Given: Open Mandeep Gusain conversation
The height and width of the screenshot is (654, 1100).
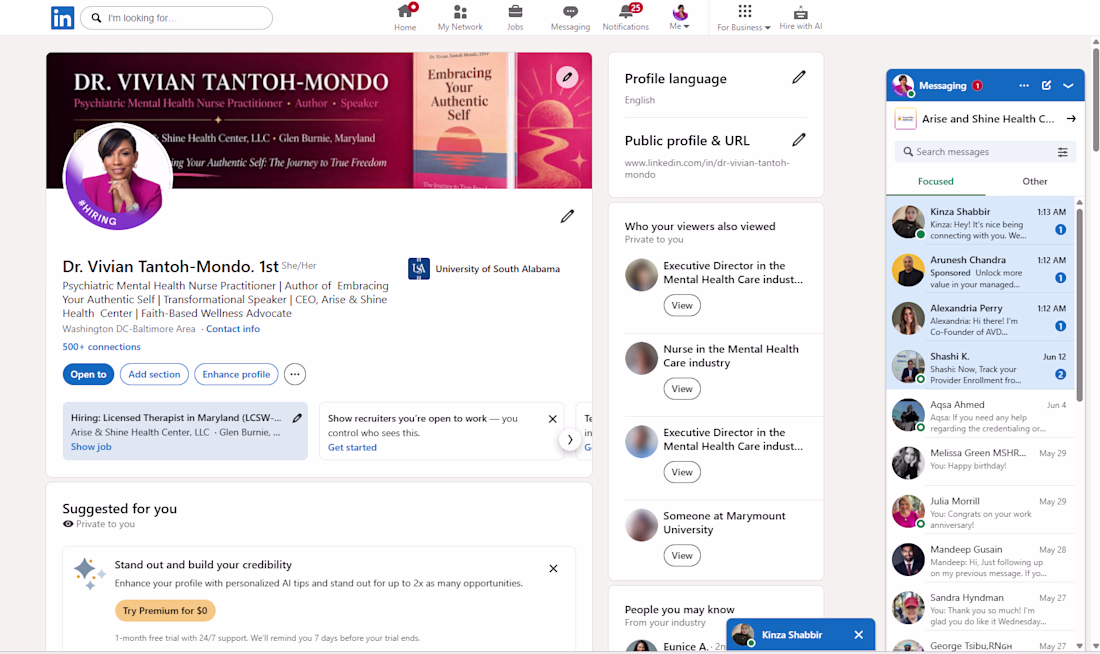Looking at the screenshot, I should (x=980, y=561).
